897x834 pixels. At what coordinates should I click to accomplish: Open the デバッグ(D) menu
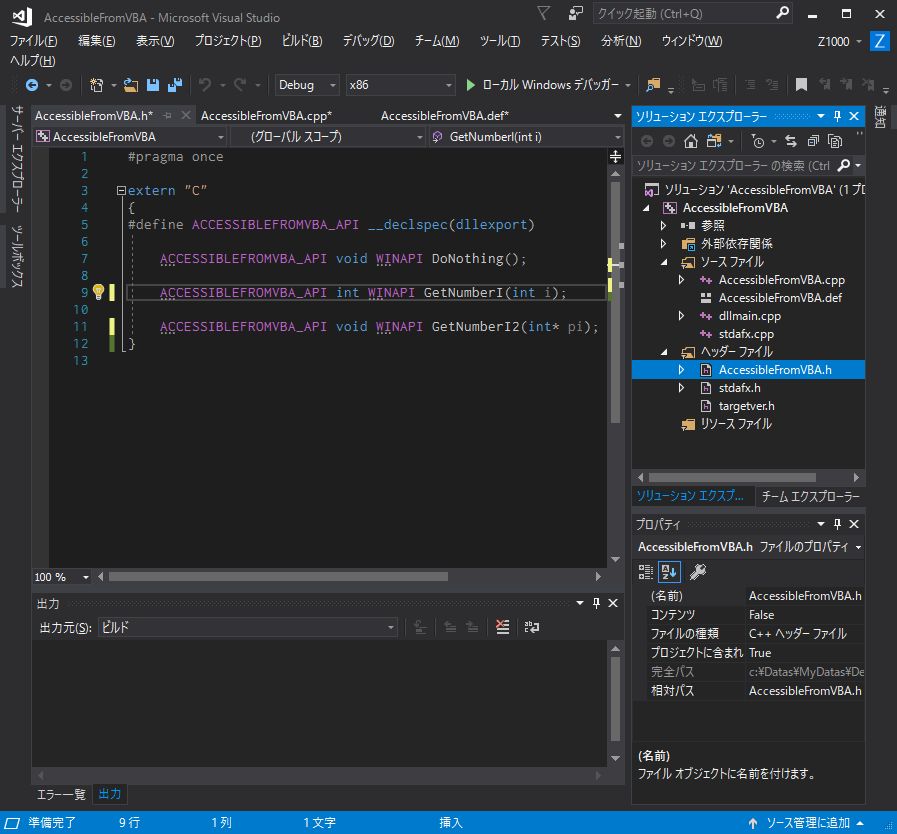point(368,41)
